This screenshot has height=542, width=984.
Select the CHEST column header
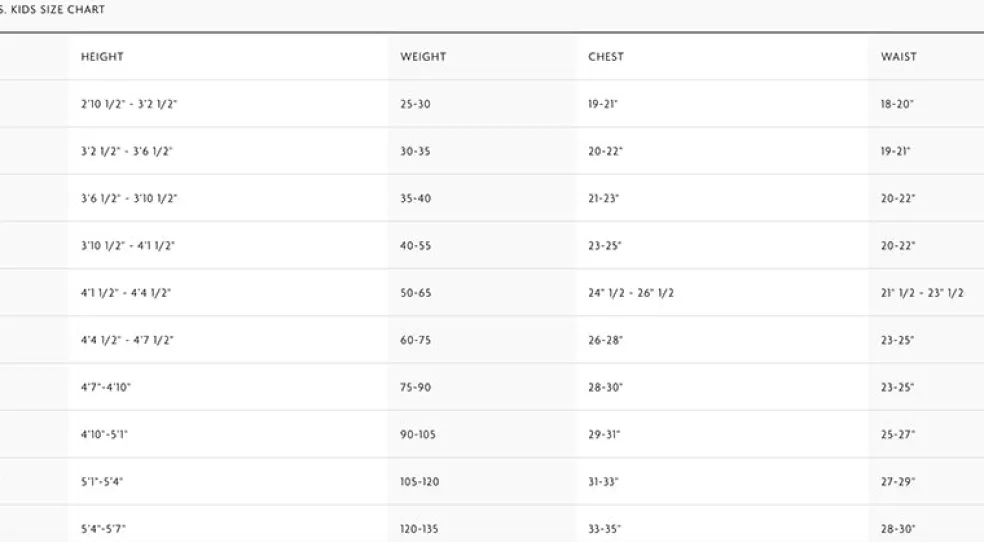coord(605,57)
